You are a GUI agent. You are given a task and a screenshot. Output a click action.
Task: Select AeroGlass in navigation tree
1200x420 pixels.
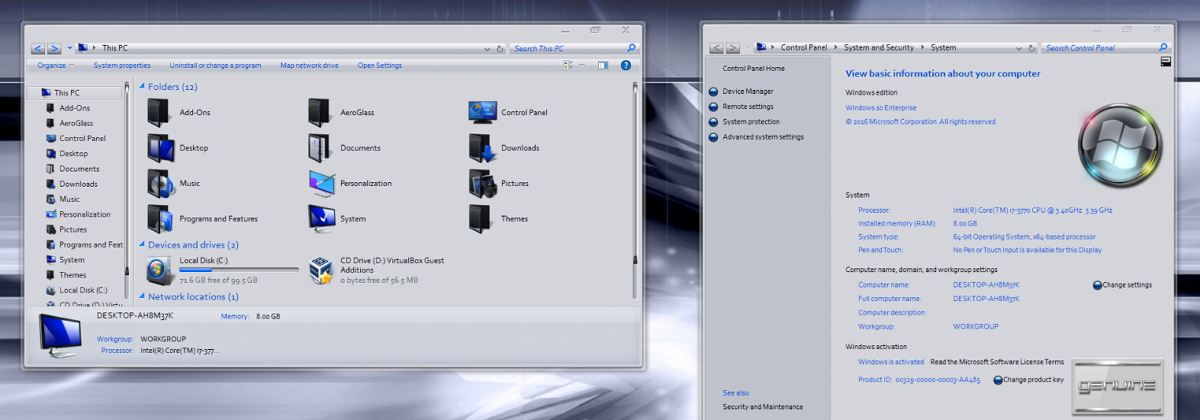(75, 123)
